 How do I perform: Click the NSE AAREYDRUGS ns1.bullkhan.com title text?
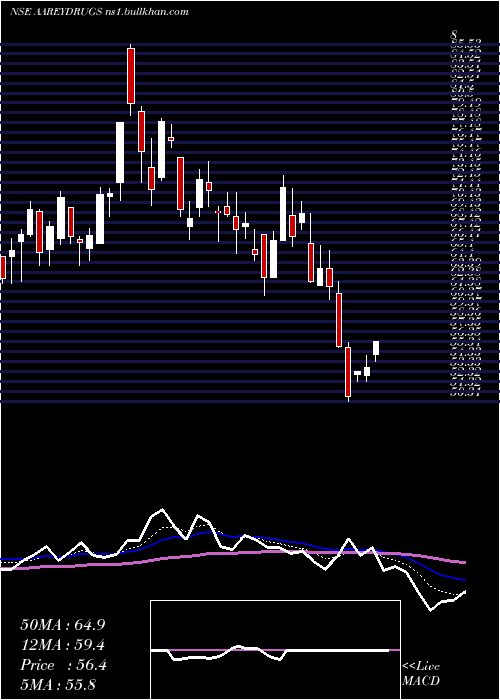tap(99, 12)
